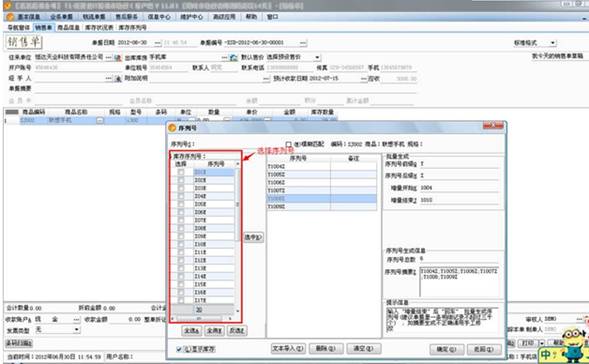Uncheck the 显示库存 checkbox
Viewport: 589px width, 364px height.
179,349
